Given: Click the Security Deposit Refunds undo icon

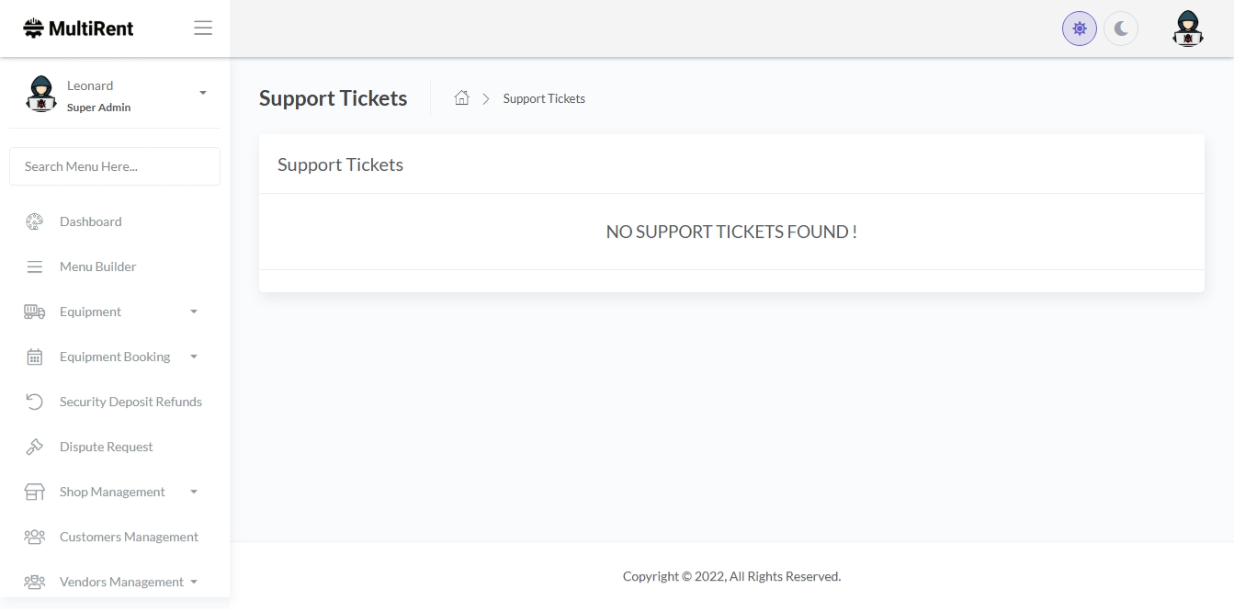Looking at the screenshot, I should pos(33,402).
